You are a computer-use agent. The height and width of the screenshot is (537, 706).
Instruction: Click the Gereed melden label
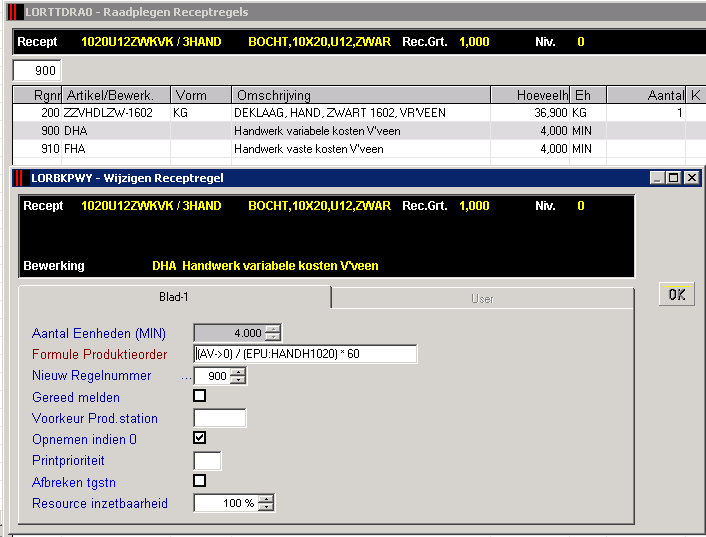pyautogui.click(x=76, y=397)
